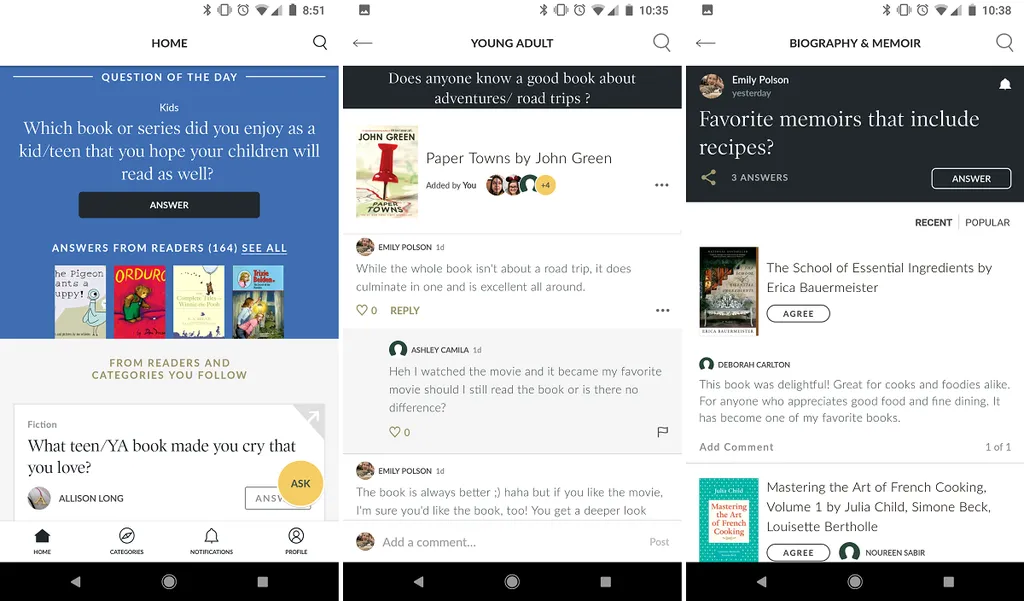1024x601 pixels.
Task: Answer the Question of the Day
Action: coord(169,205)
